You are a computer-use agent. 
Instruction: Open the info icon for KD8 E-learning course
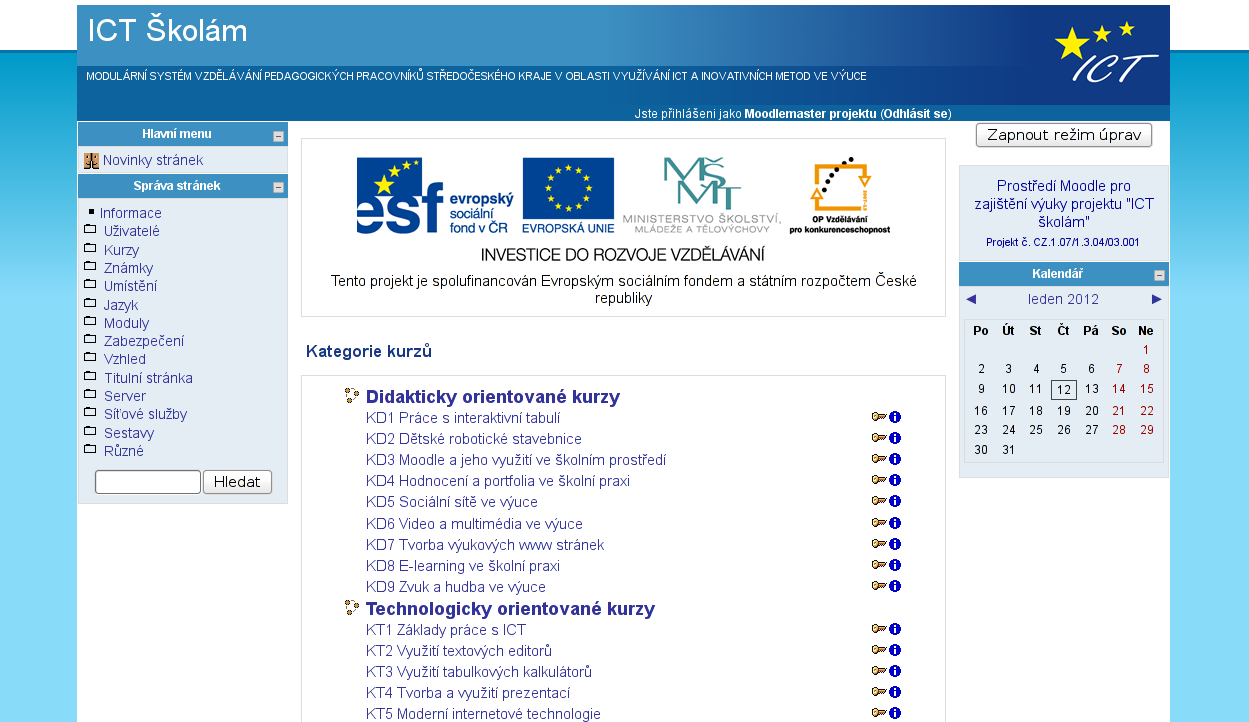coord(895,565)
